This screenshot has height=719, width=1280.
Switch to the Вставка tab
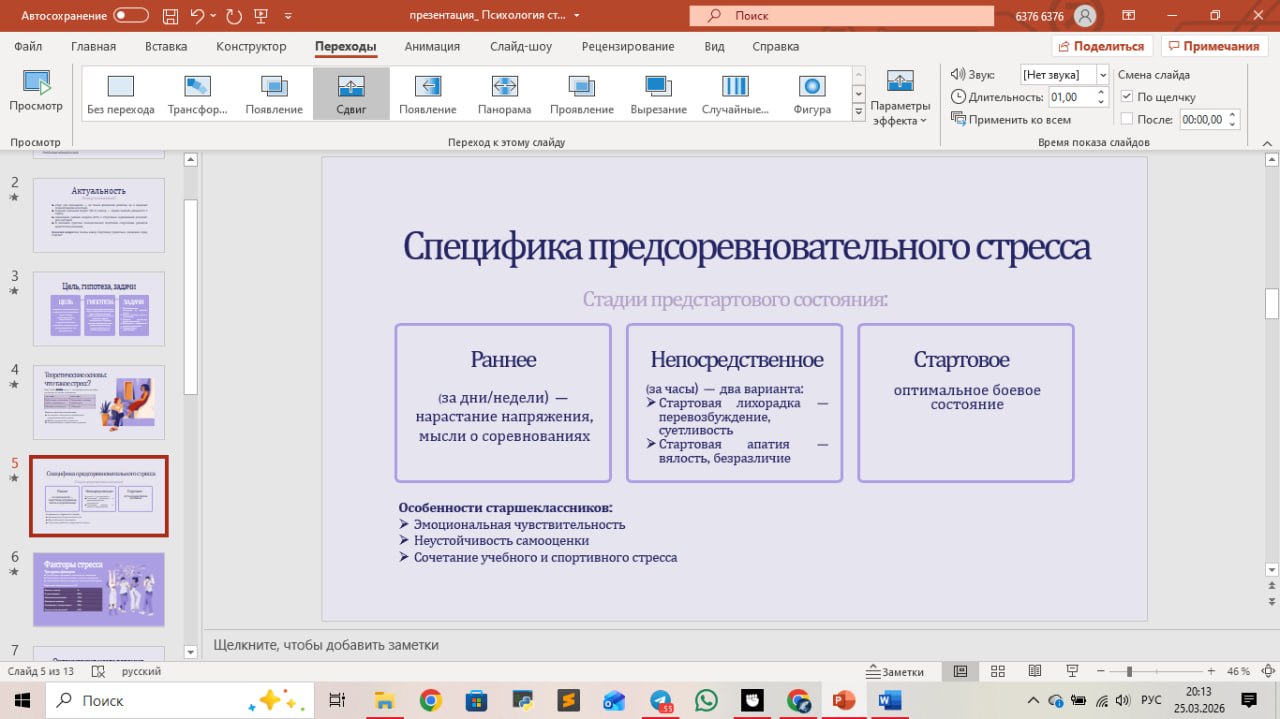(x=166, y=46)
